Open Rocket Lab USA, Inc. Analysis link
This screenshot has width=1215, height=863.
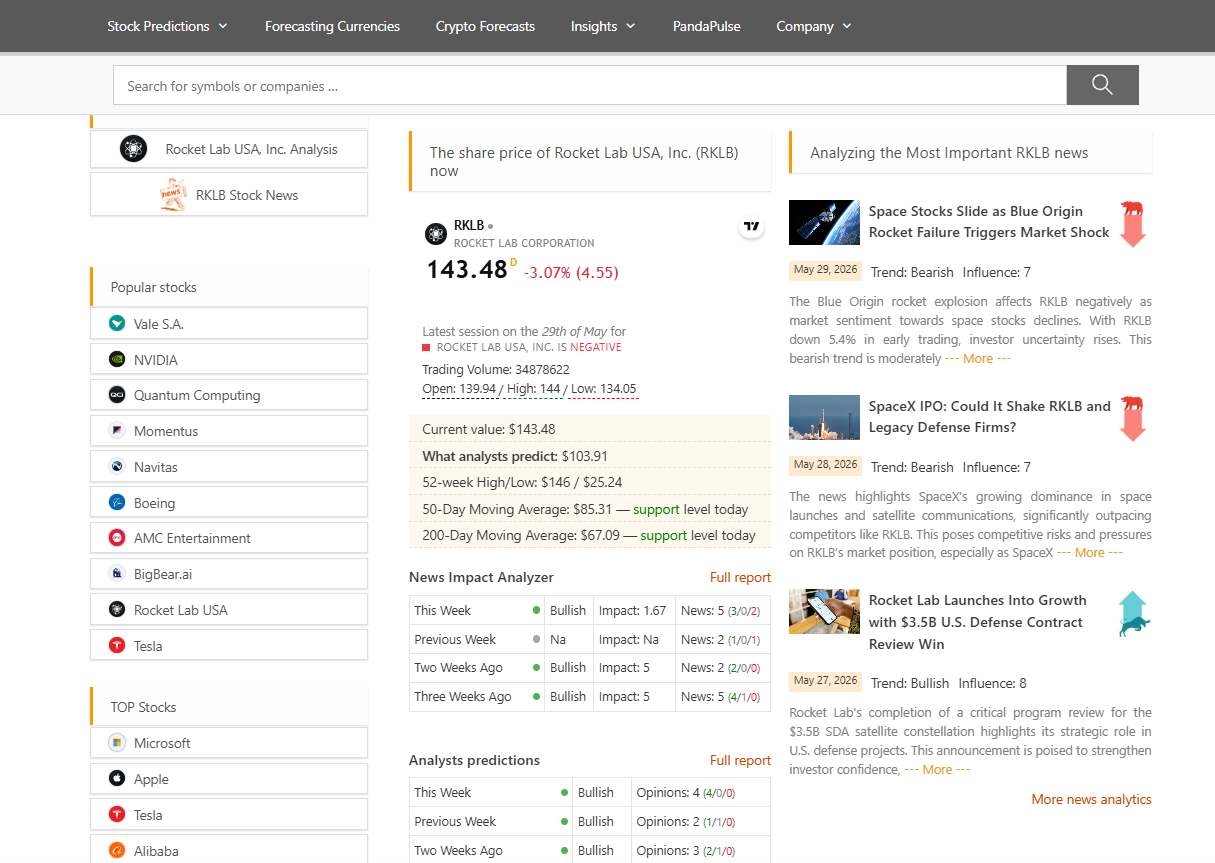pyautogui.click(x=229, y=149)
